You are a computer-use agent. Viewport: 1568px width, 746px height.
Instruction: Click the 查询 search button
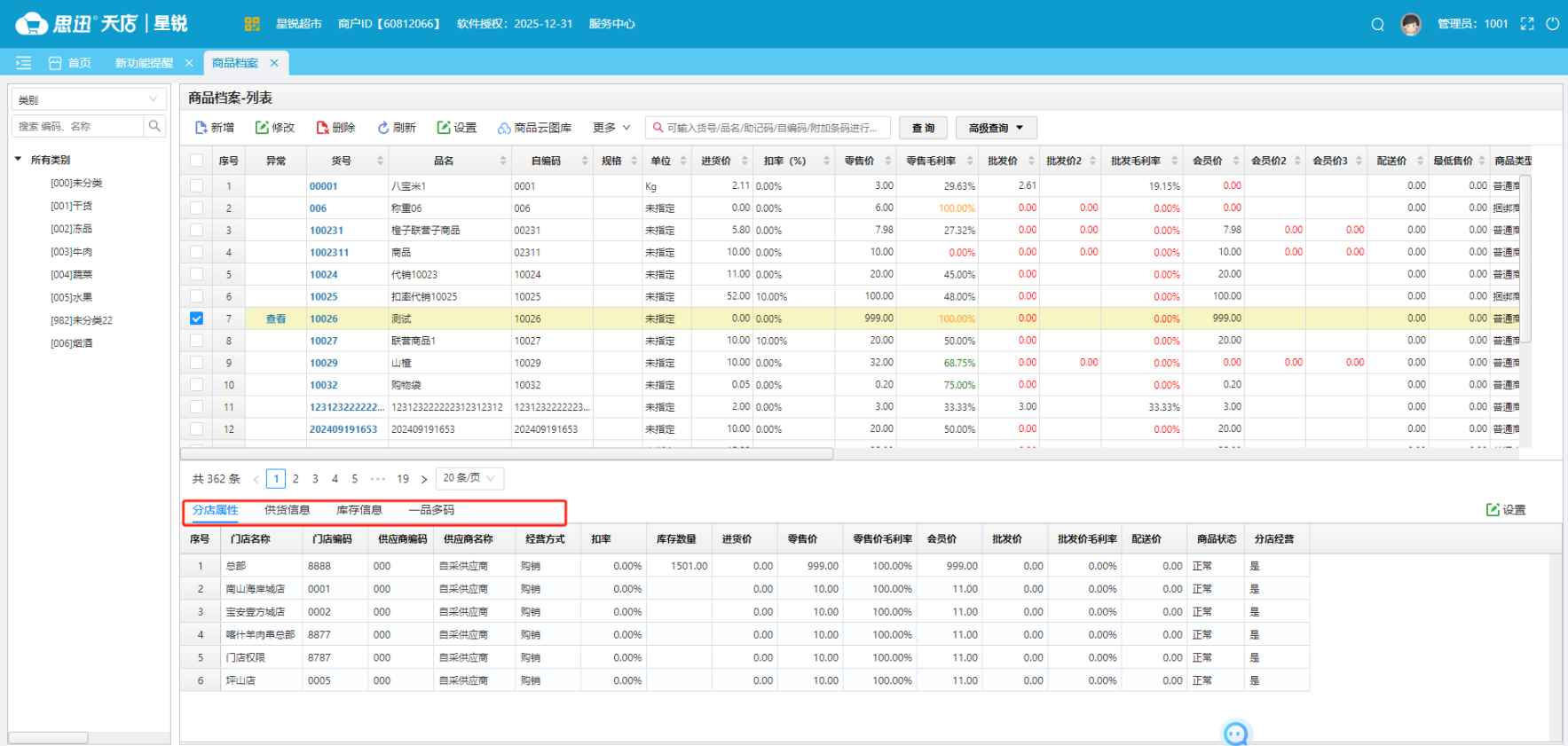pos(923,128)
